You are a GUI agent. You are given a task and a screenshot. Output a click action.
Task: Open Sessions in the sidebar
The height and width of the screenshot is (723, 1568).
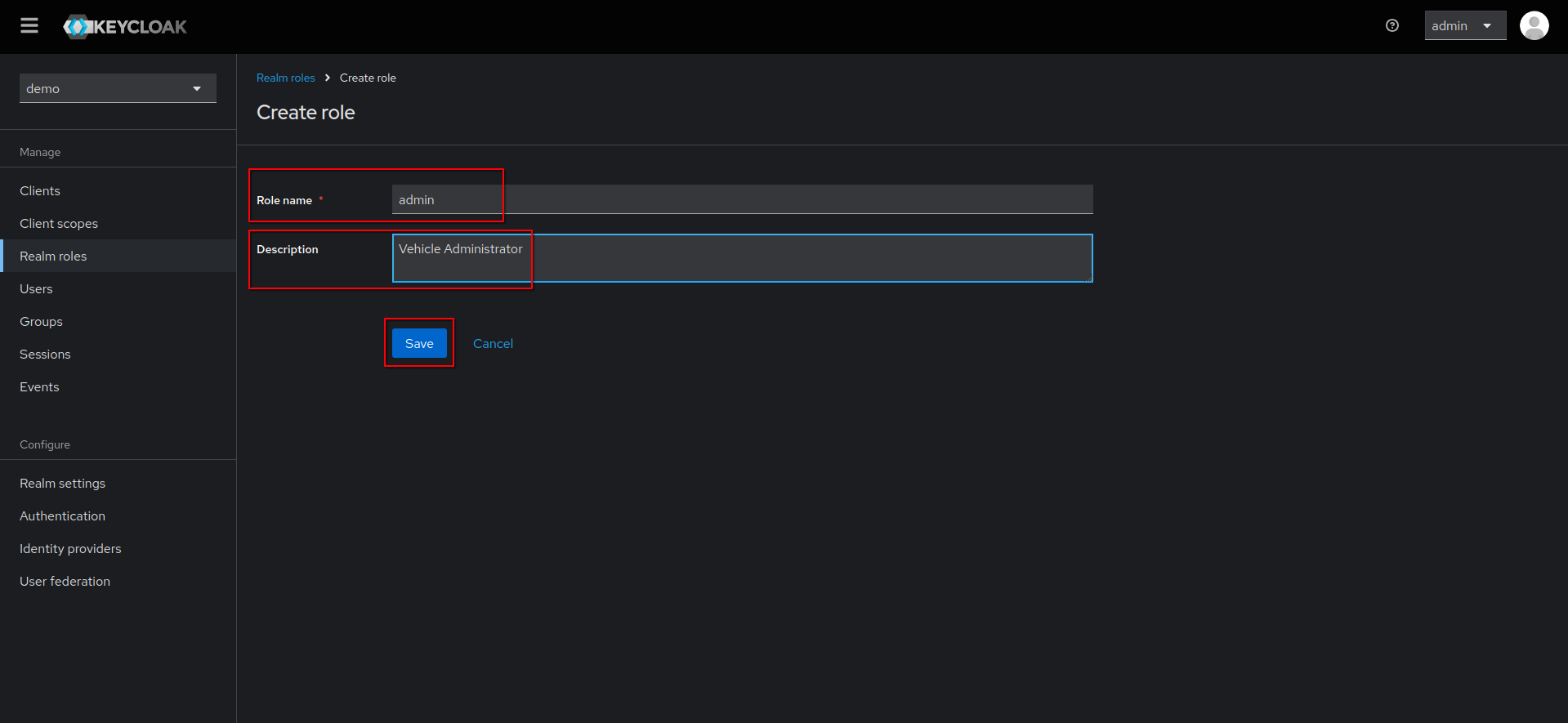[x=118, y=354]
